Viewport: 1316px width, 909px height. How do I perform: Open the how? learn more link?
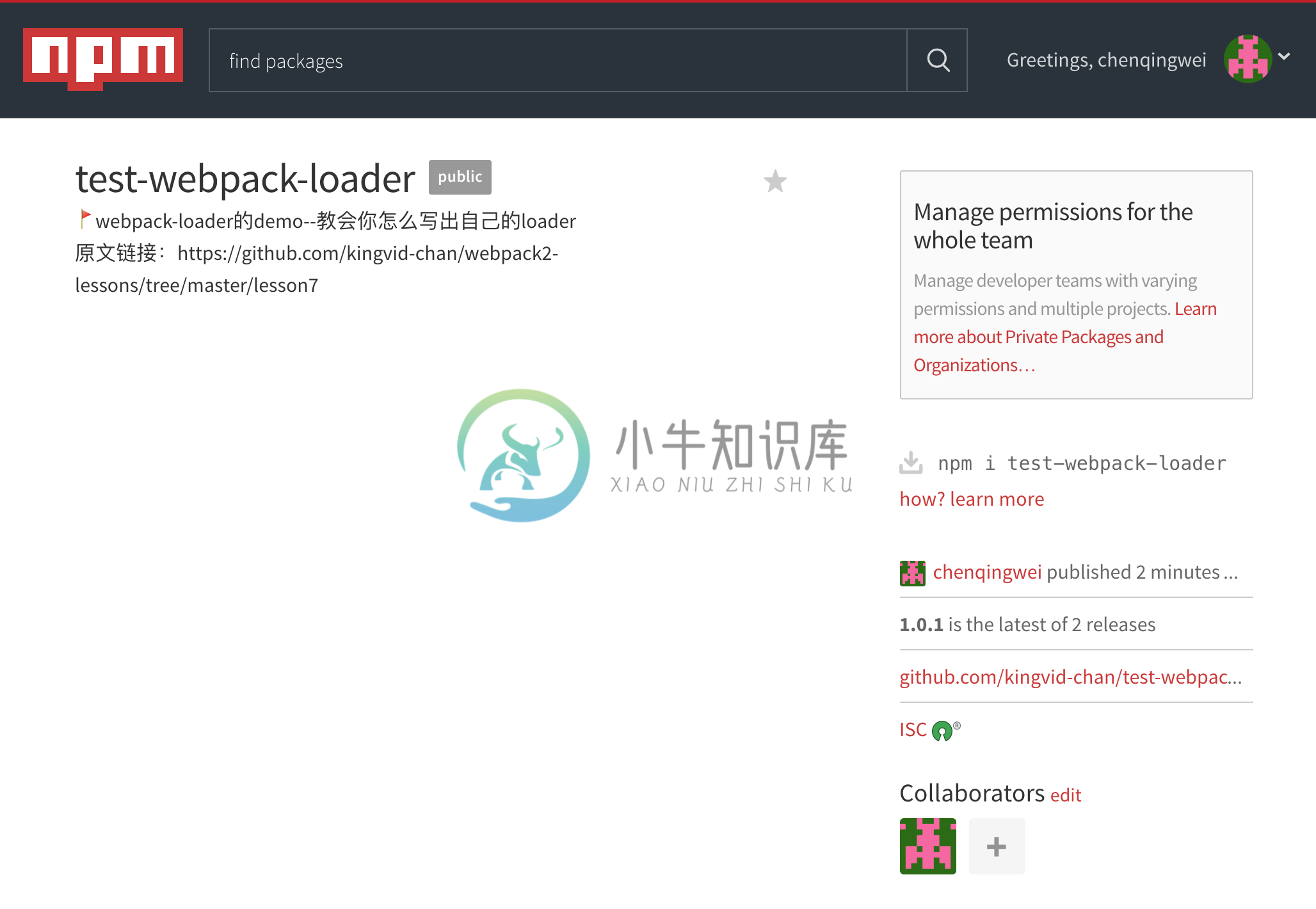(972, 499)
